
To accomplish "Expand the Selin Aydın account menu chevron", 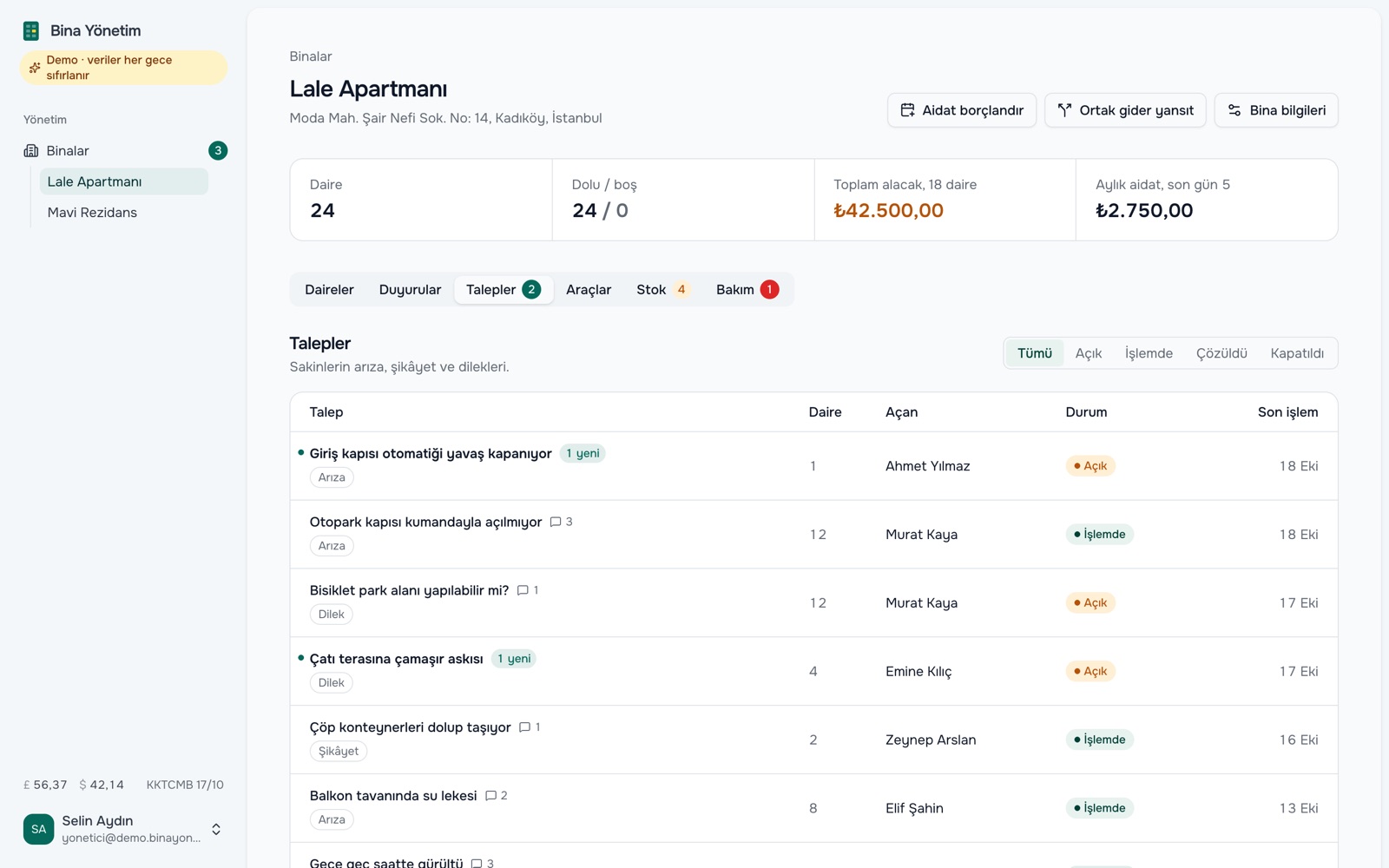I will coord(216,829).
